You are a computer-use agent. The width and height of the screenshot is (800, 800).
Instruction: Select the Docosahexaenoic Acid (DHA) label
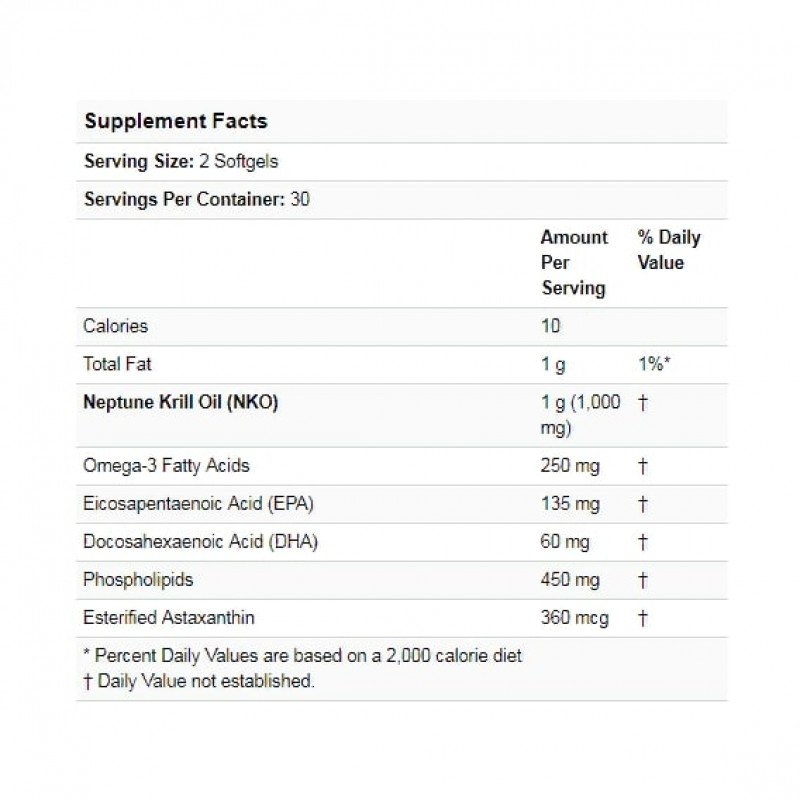pos(193,542)
